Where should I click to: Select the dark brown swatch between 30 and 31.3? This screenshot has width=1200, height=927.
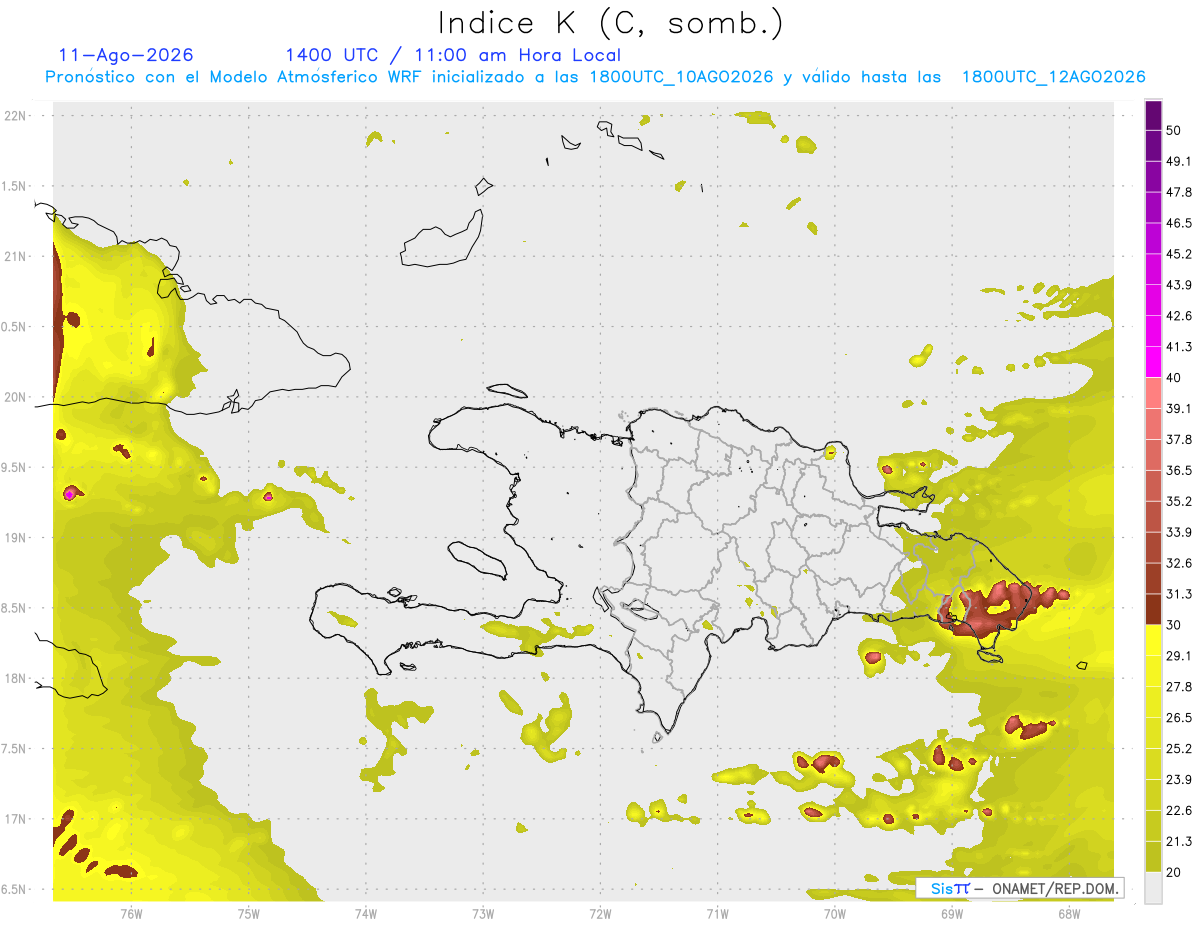[1153, 610]
